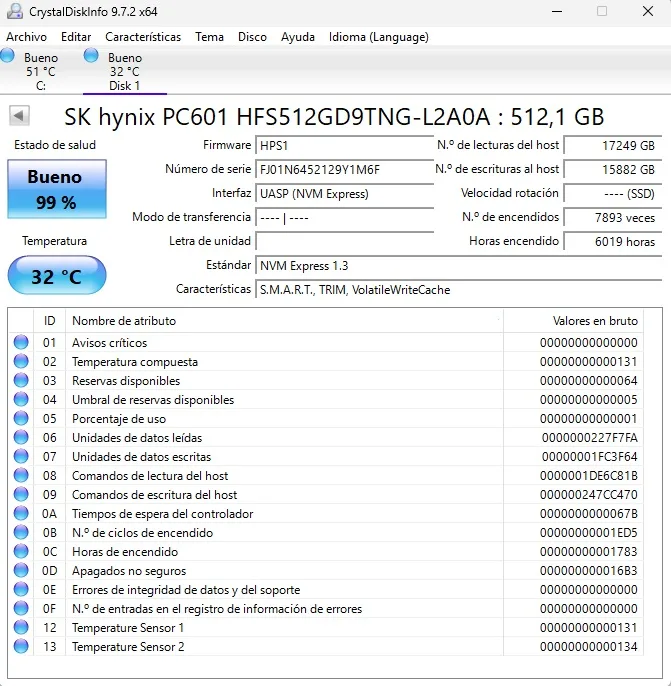Click the Interfaz field UASP (NVM Express)
Screen dimensions: 671x686
point(345,193)
